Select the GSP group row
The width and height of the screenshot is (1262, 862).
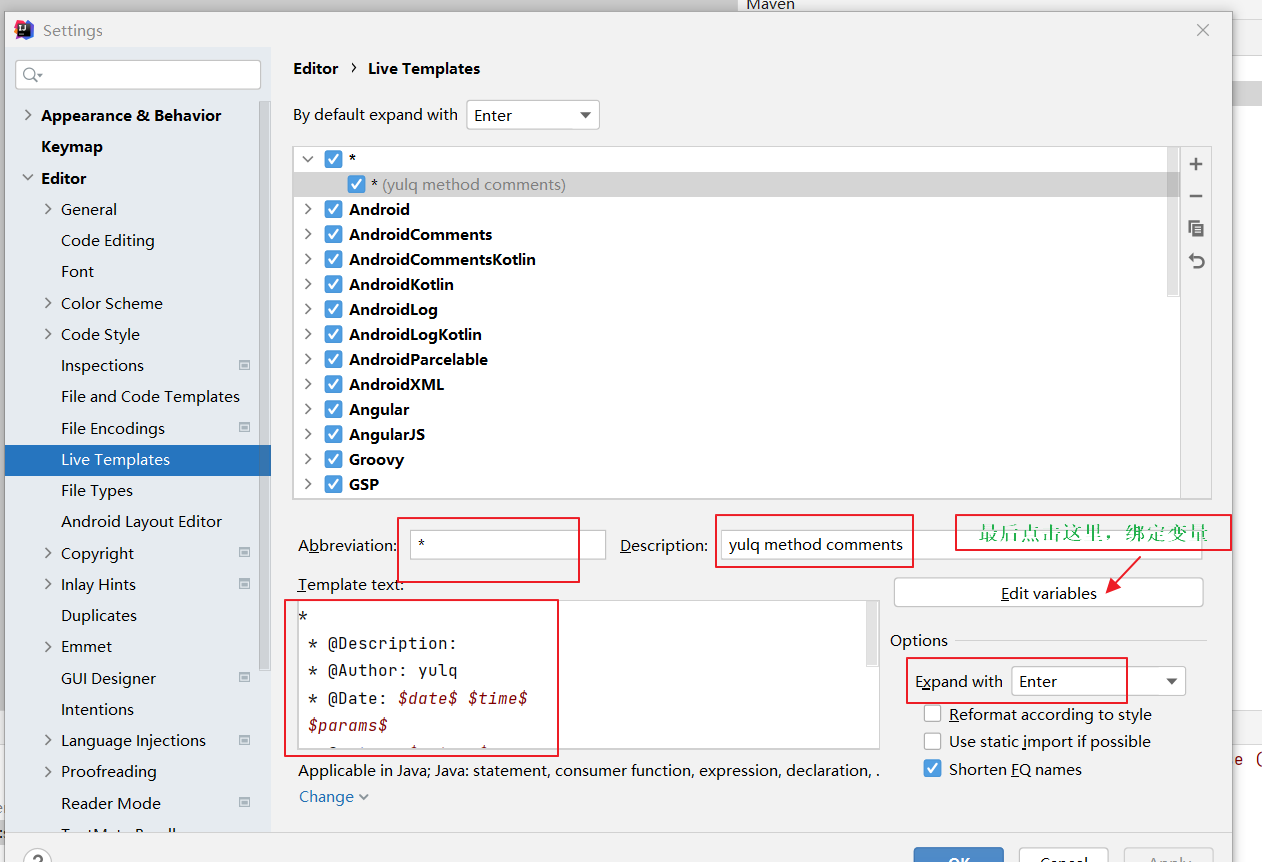736,484
